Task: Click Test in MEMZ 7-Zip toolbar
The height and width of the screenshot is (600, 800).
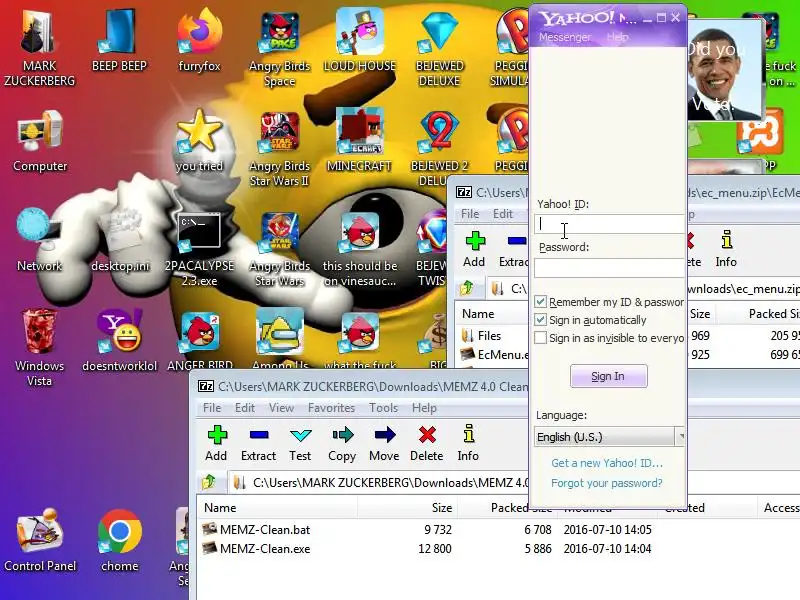Action: 300,443
